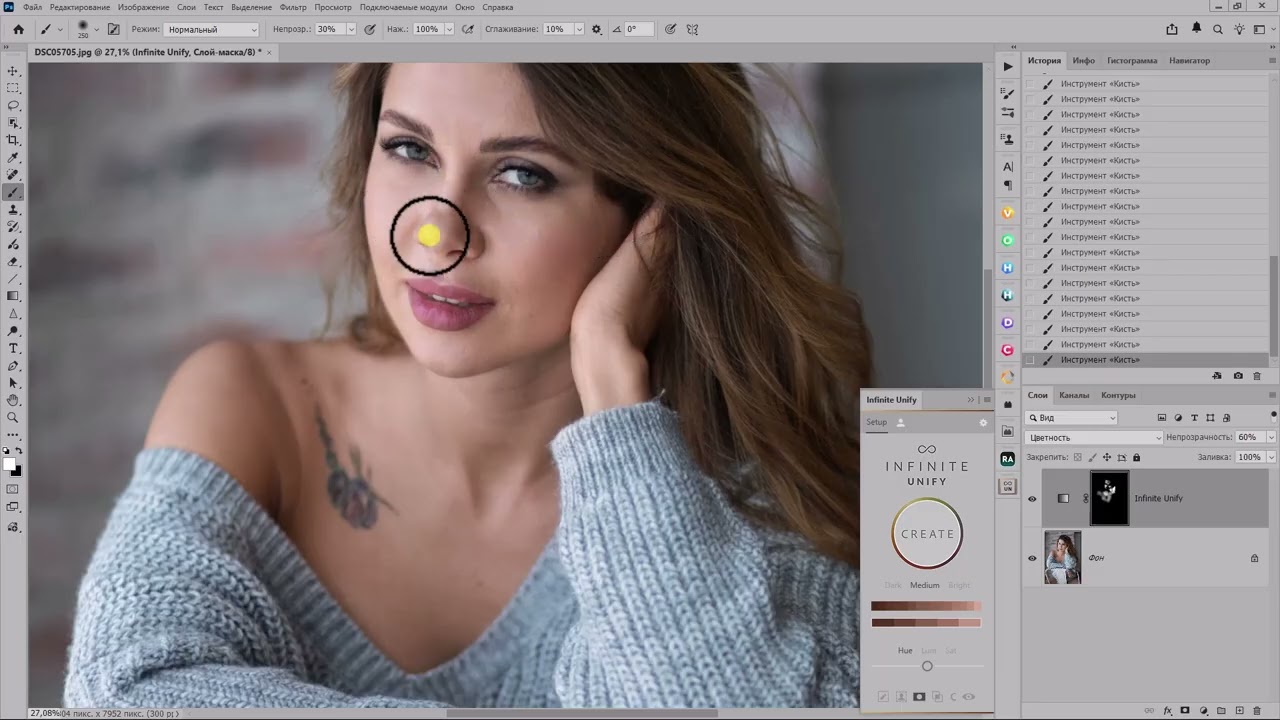The image size is (1280, 720).
Task: Select the Zoom tool
Action: tap(13, 417)
